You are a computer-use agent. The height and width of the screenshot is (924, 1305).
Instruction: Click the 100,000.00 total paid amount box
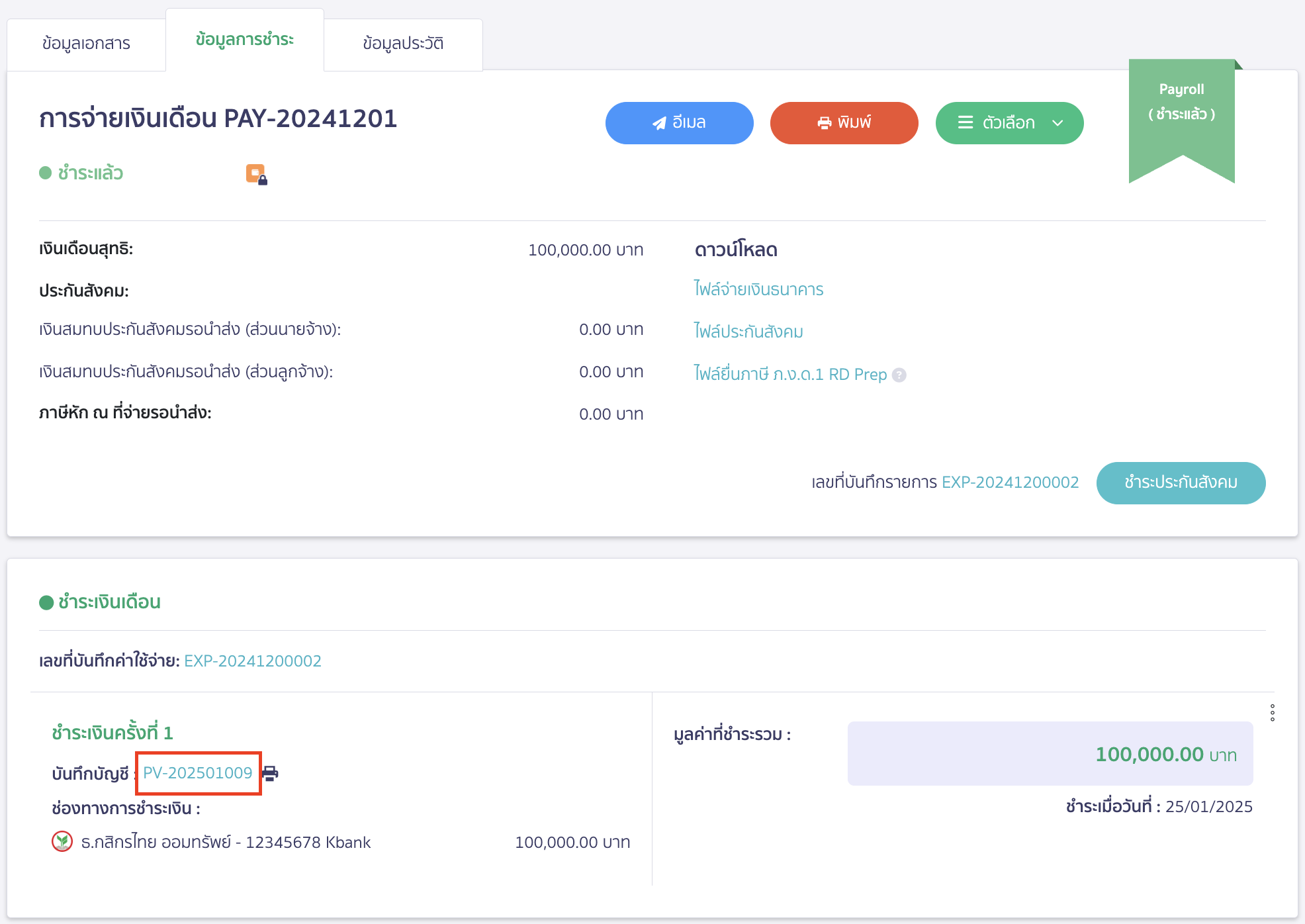coord(1050,754)
